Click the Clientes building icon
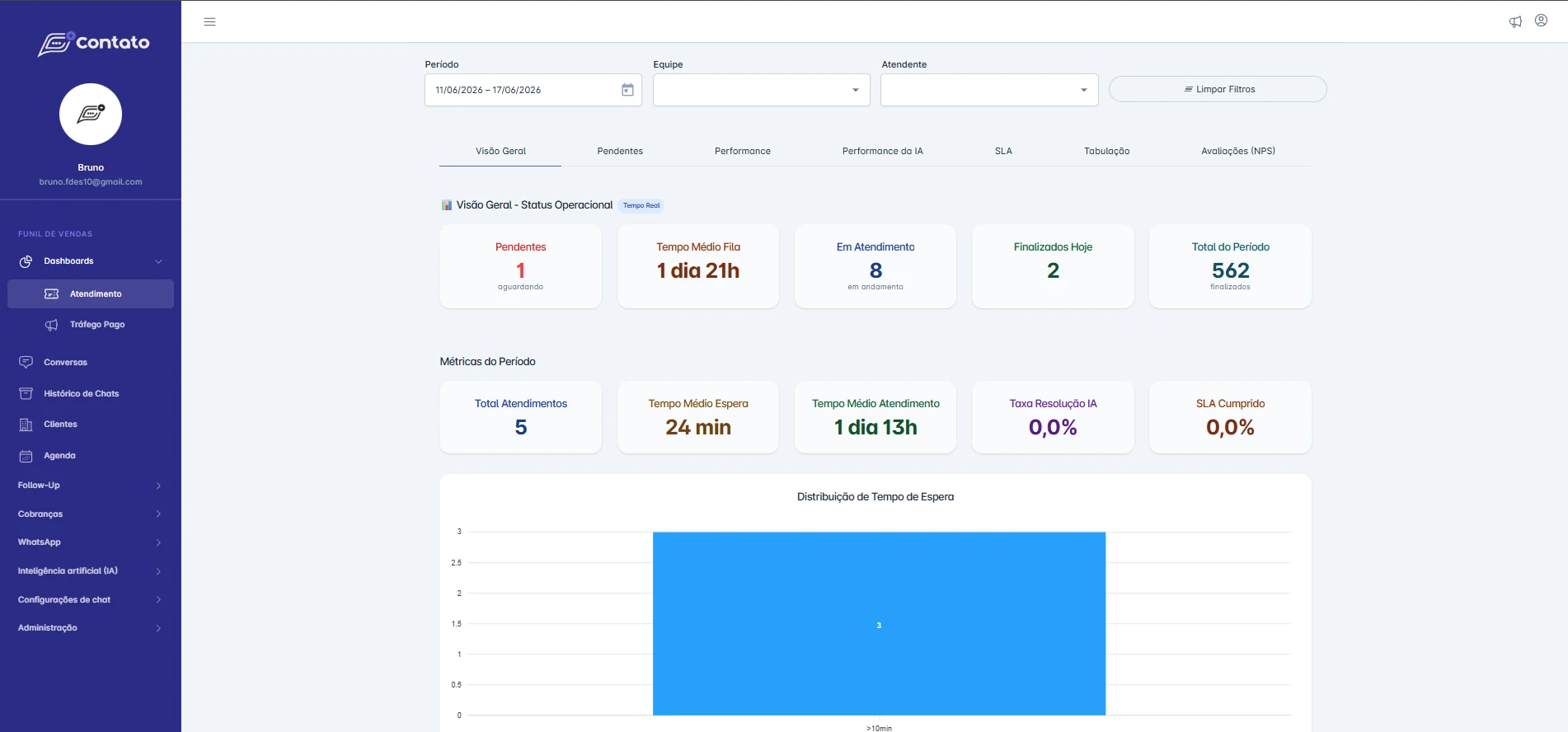The height and width of the screenshot is (732, 1568). (x=26, y=425)
